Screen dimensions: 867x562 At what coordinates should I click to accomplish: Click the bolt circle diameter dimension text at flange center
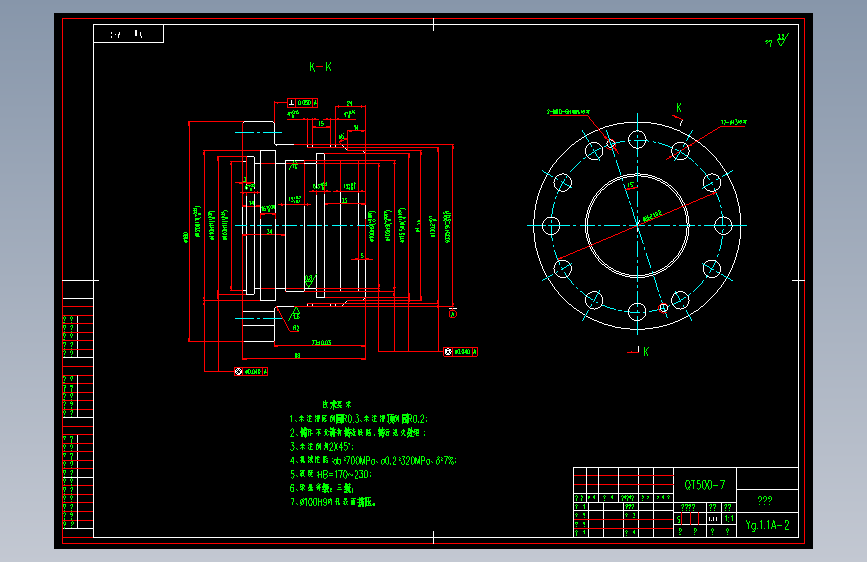[652, 216]
